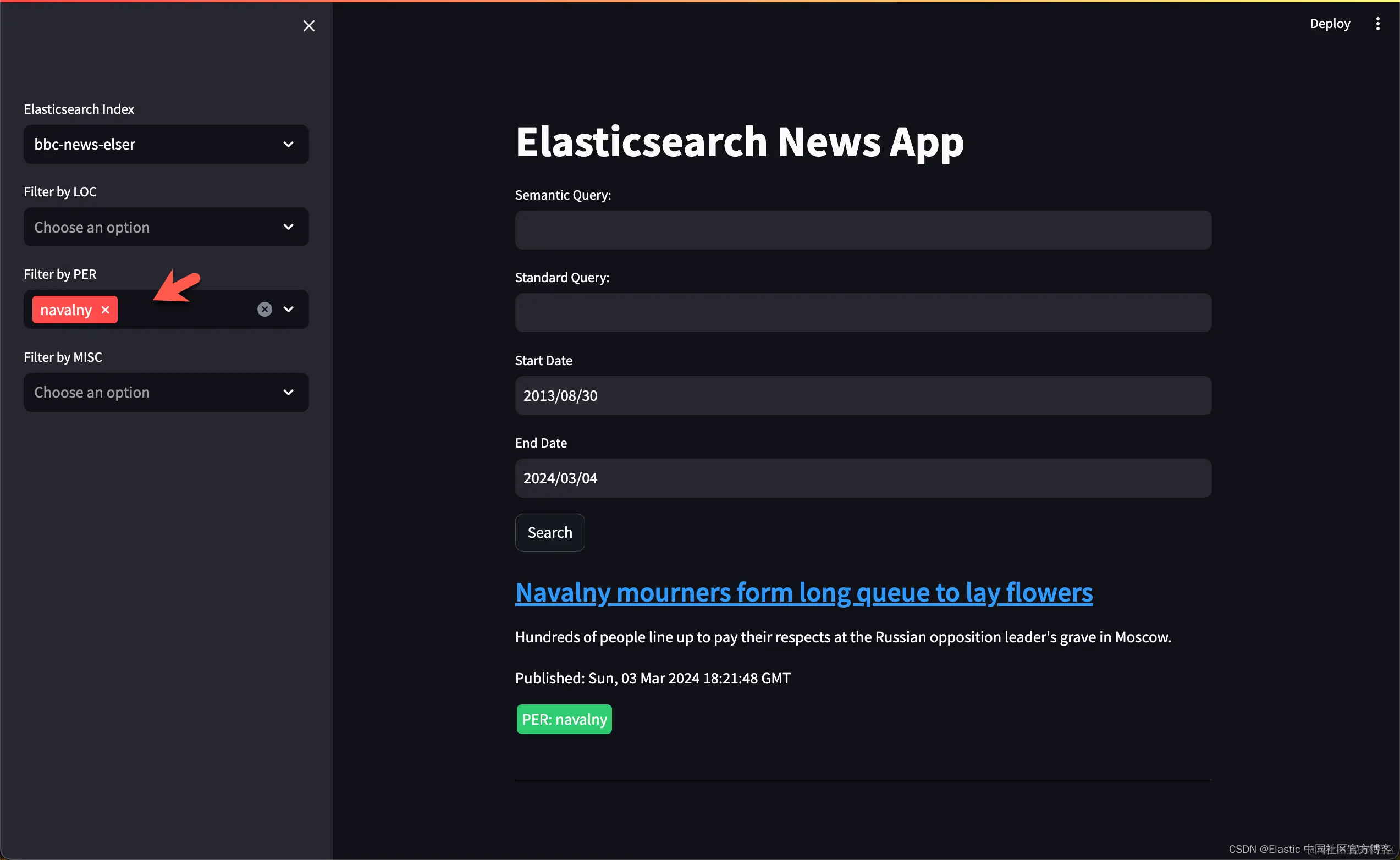Open the three-dot main menu

coord(1377,23)
